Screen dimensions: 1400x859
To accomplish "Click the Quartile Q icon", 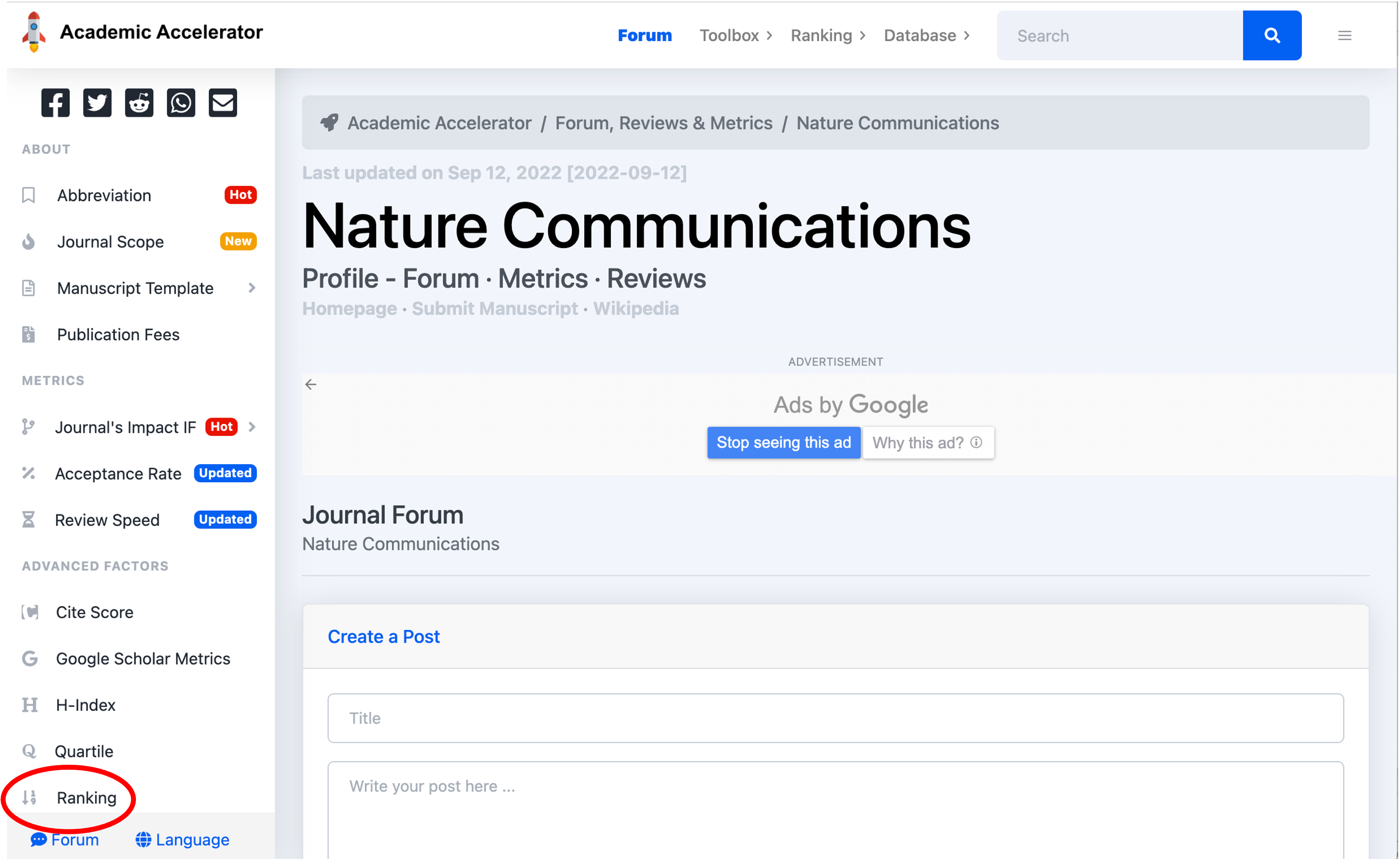I will point(29,751).
